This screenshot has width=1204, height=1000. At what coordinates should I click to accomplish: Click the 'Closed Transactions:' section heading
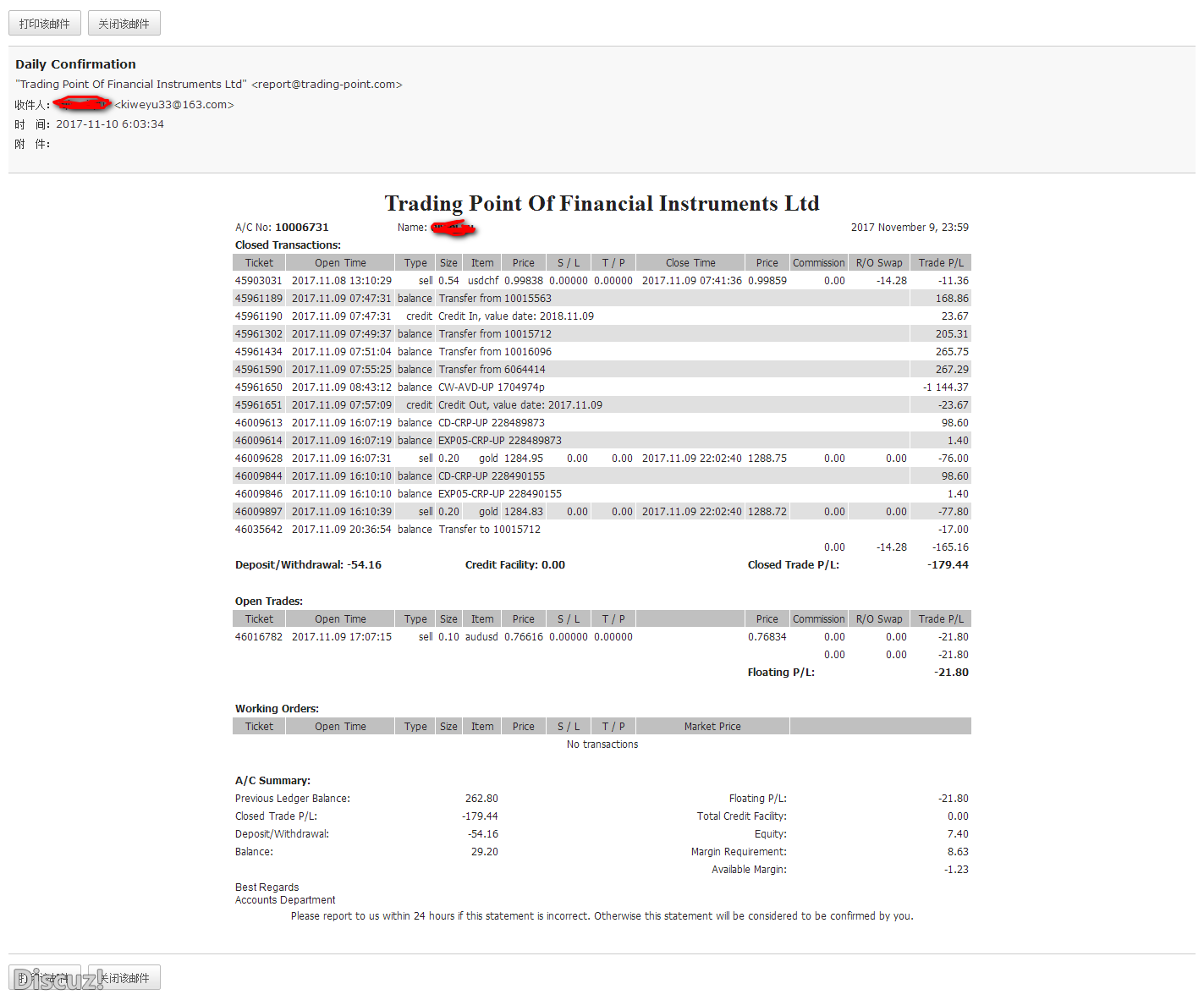288,245
